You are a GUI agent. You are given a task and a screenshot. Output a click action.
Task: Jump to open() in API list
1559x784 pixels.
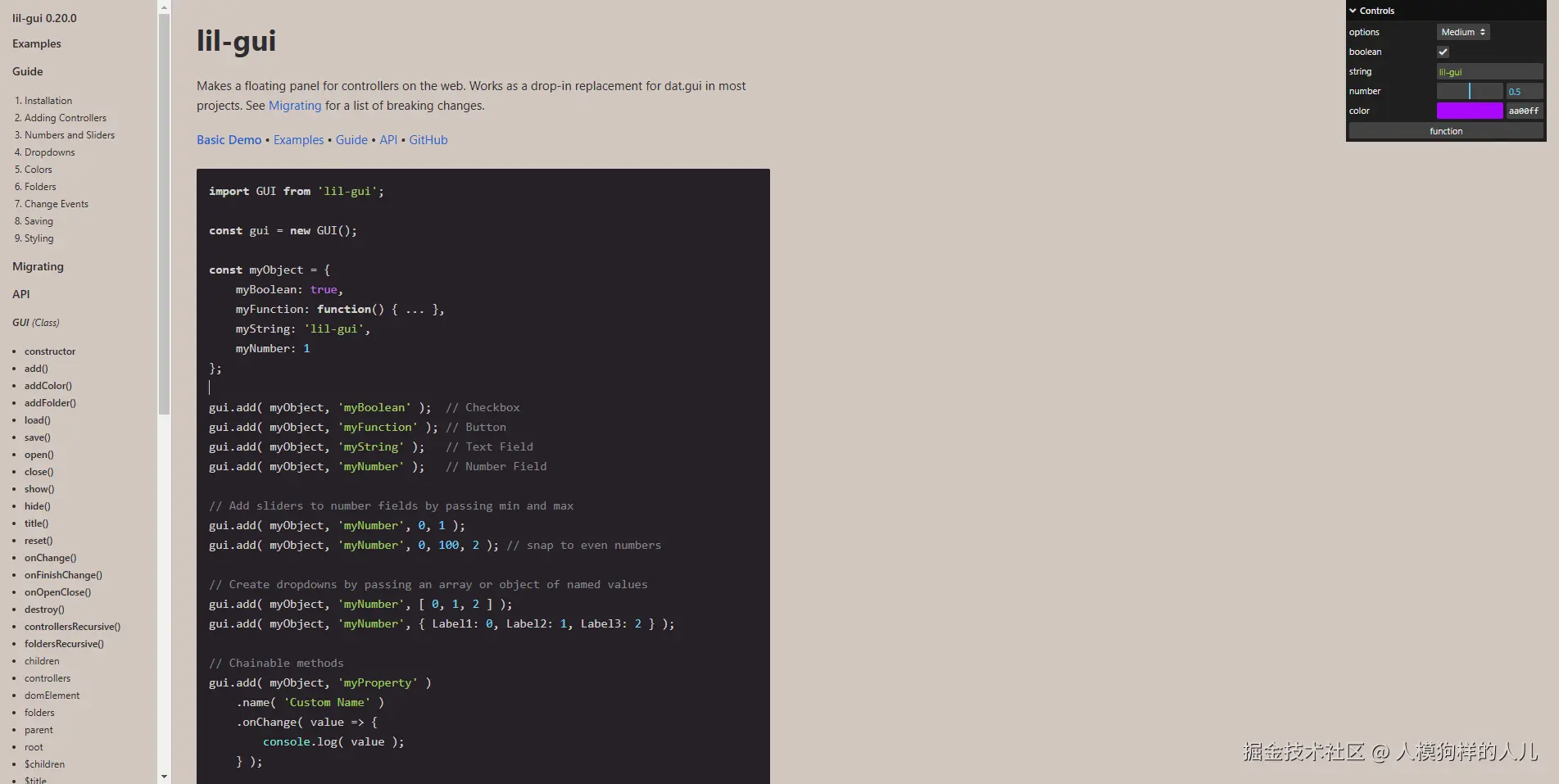(x=39, y=455)
